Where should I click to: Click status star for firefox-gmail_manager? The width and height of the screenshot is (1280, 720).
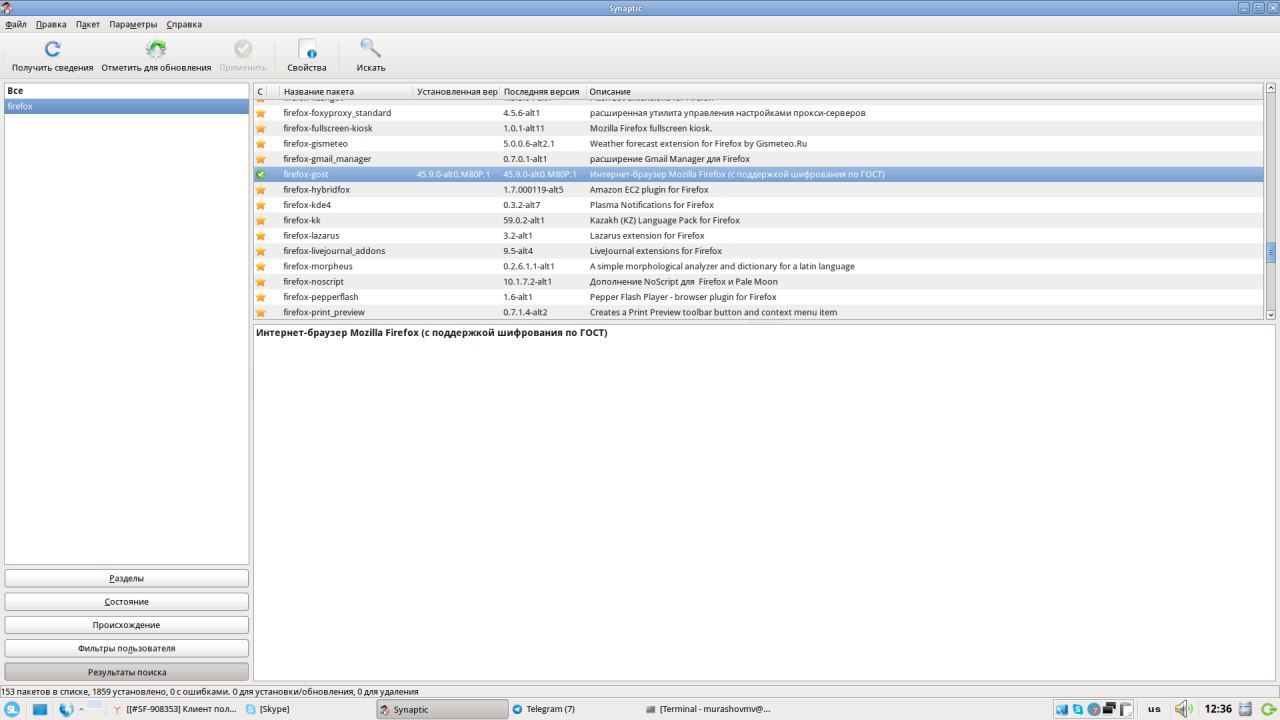261,159
